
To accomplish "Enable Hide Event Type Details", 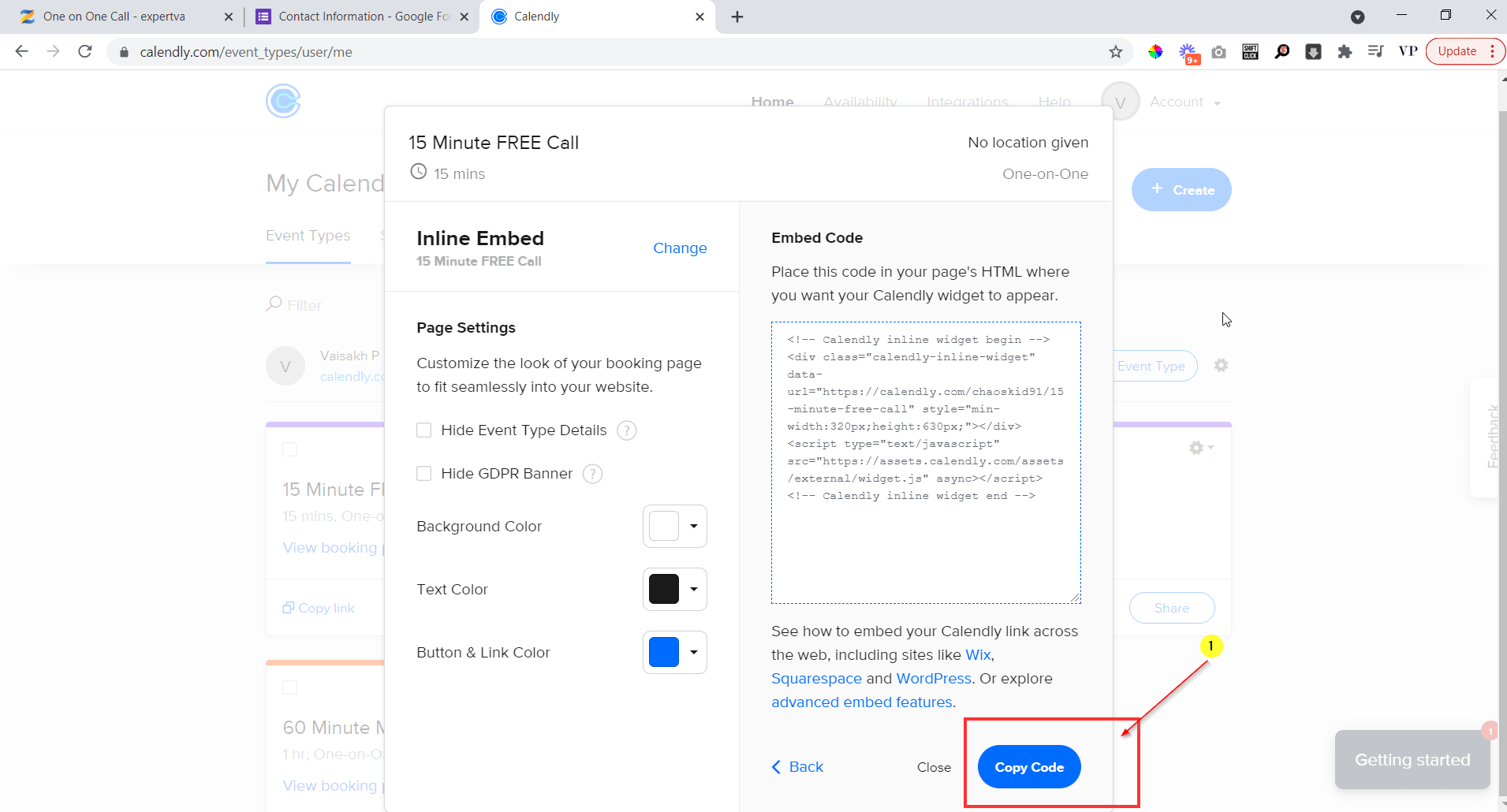I will [x=424, y=430].
